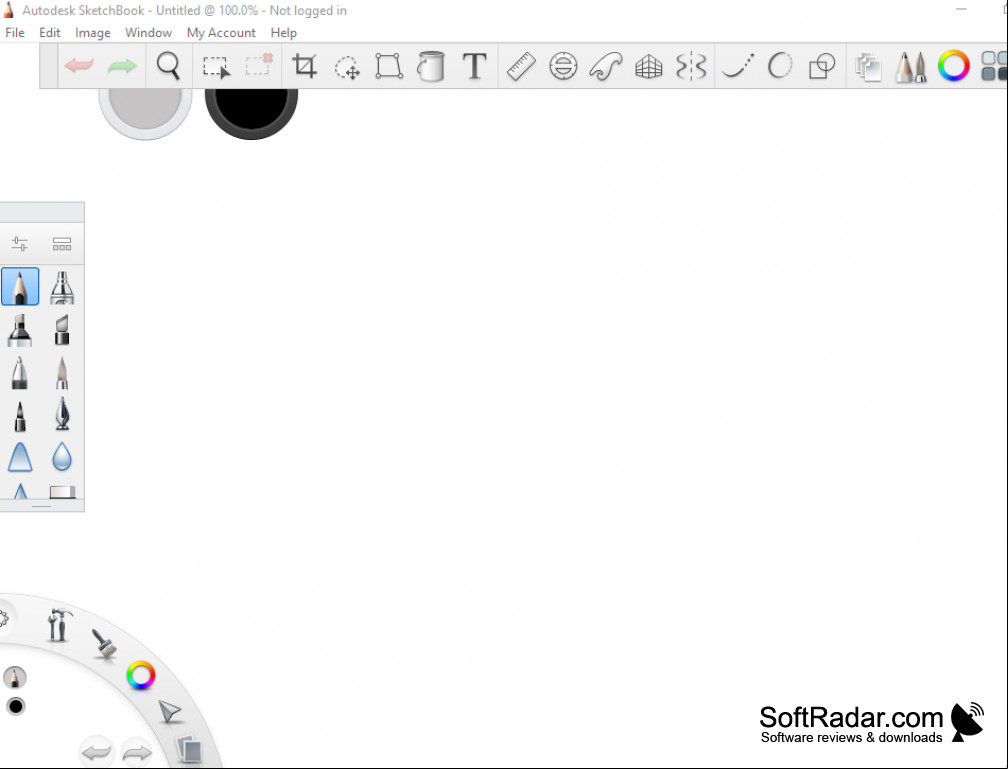Viewport: 1008px width, 769px height.
Task: Open lagoon layers icon
Action: tap(189, 749)
